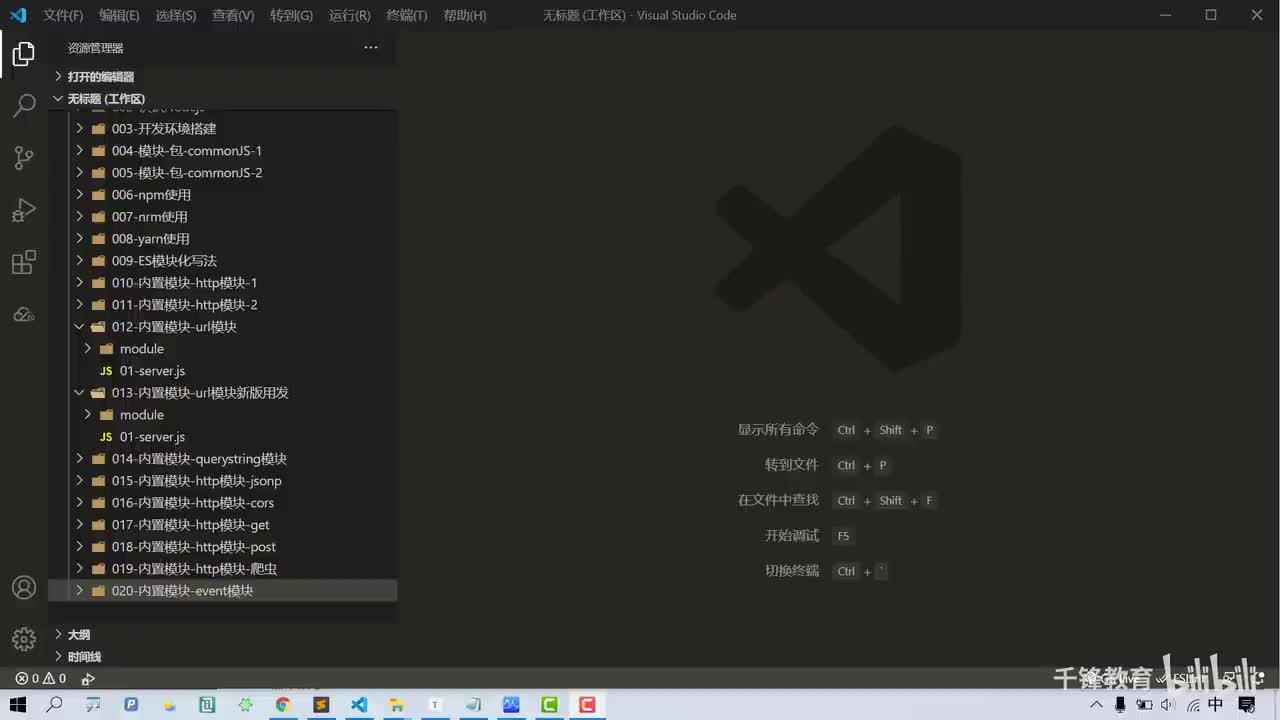Open Sublime Text from the taskbar
This screenshot has height=720, width=1280.
pos(321,705)
